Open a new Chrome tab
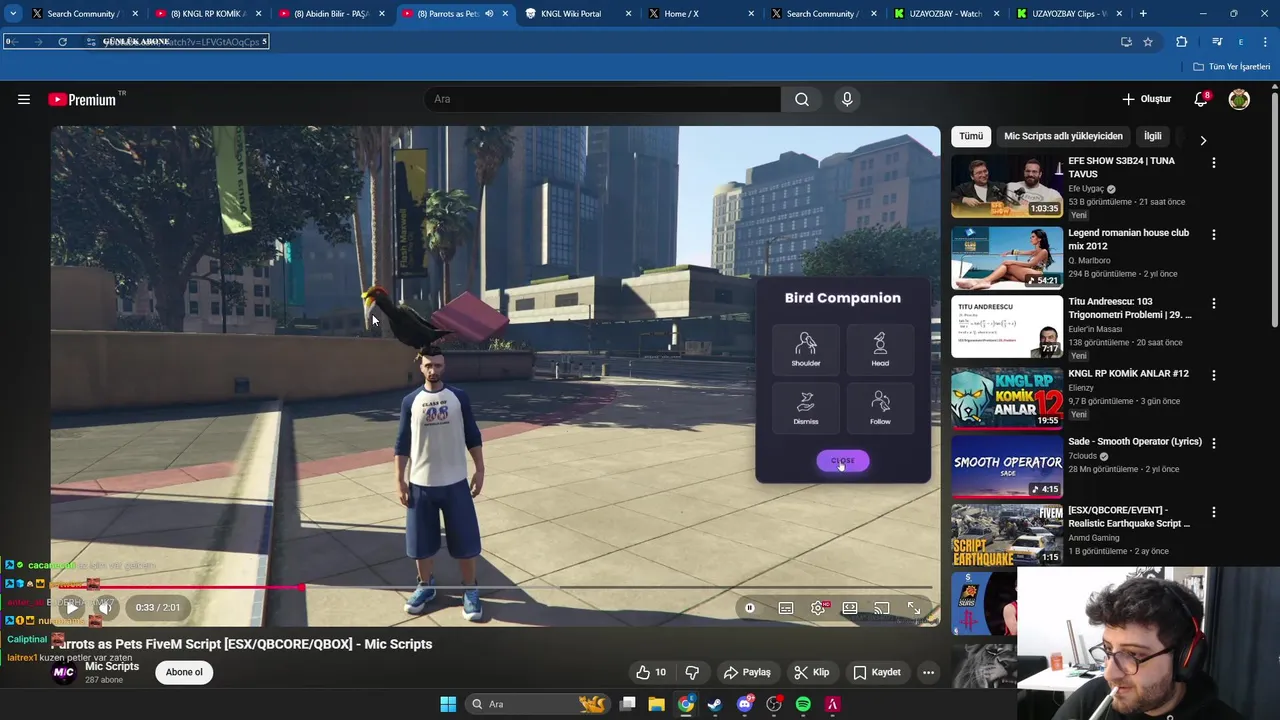1280x720 pixels. 1143,14
